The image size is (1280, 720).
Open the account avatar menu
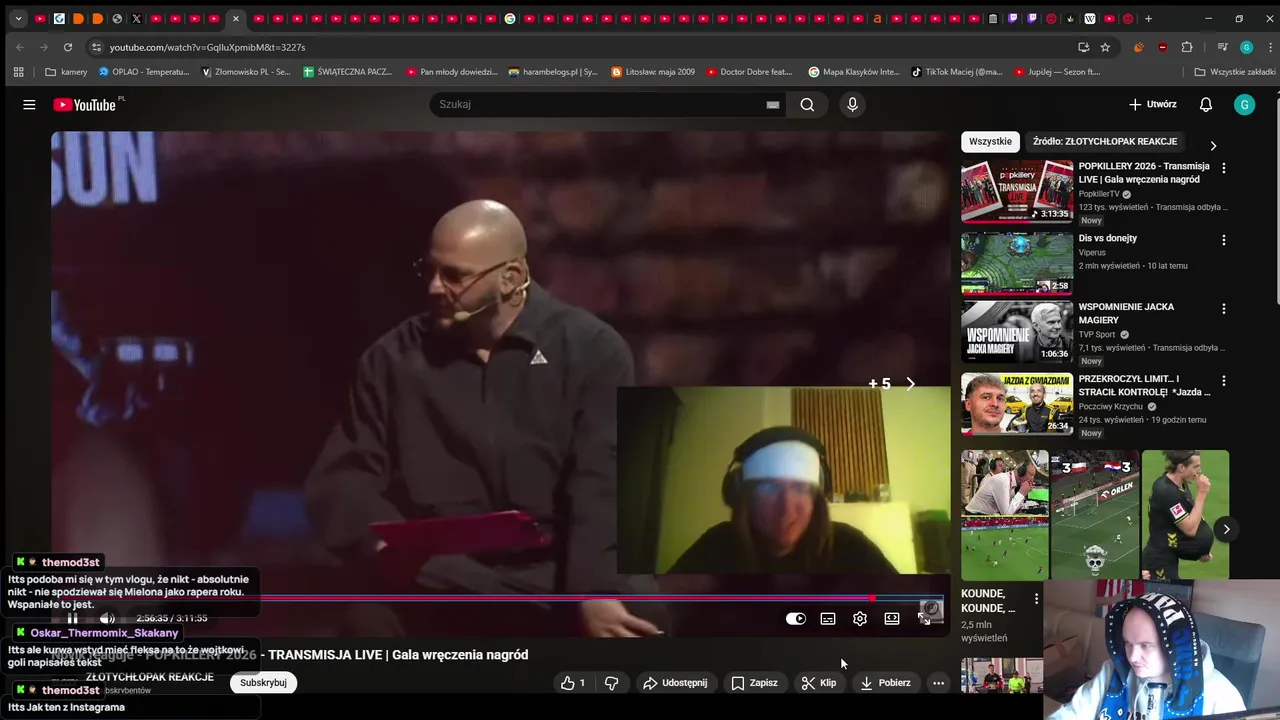pos(1244,104)
